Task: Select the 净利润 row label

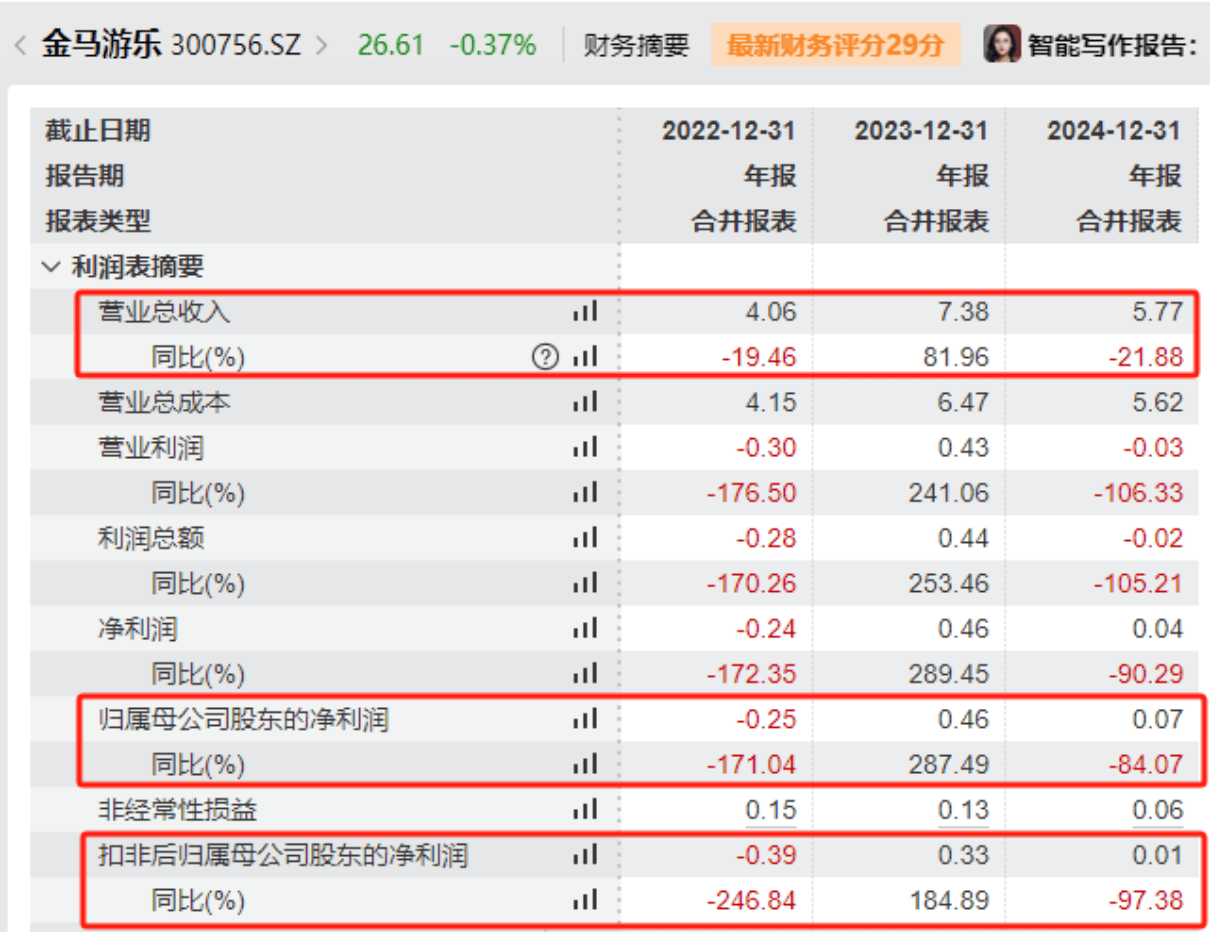Action: 138,628
